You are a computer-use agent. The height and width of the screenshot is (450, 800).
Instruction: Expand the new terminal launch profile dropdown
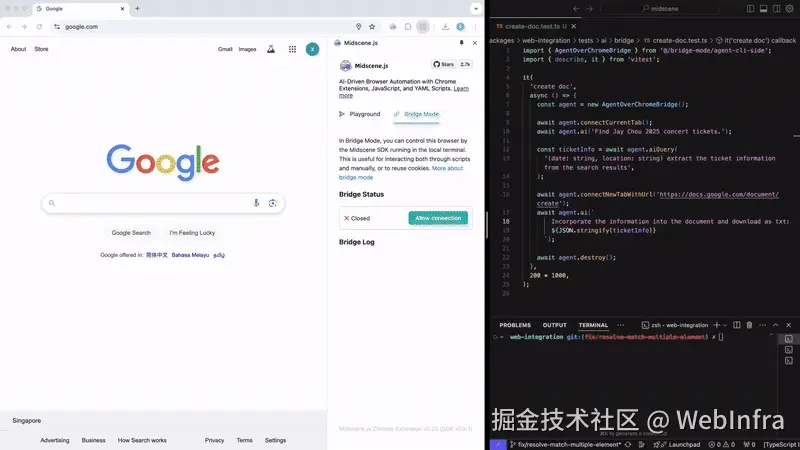(x=724, y=325)
